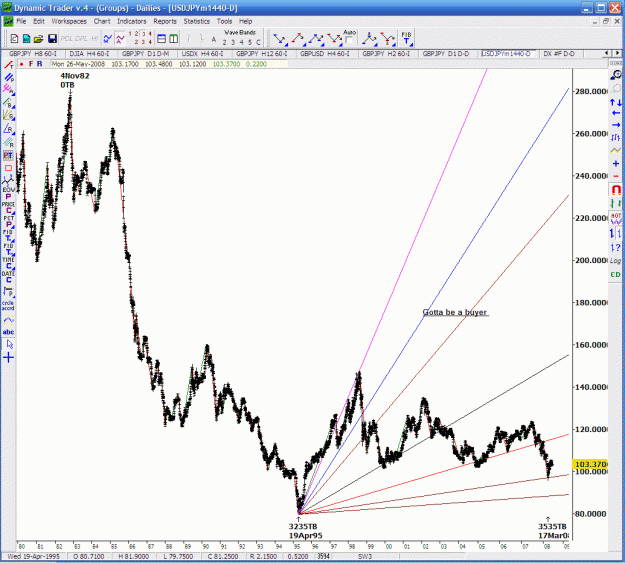Save the chart with the floppy disk icon
This screenshot has width=625, height=563.
(52, 39)
